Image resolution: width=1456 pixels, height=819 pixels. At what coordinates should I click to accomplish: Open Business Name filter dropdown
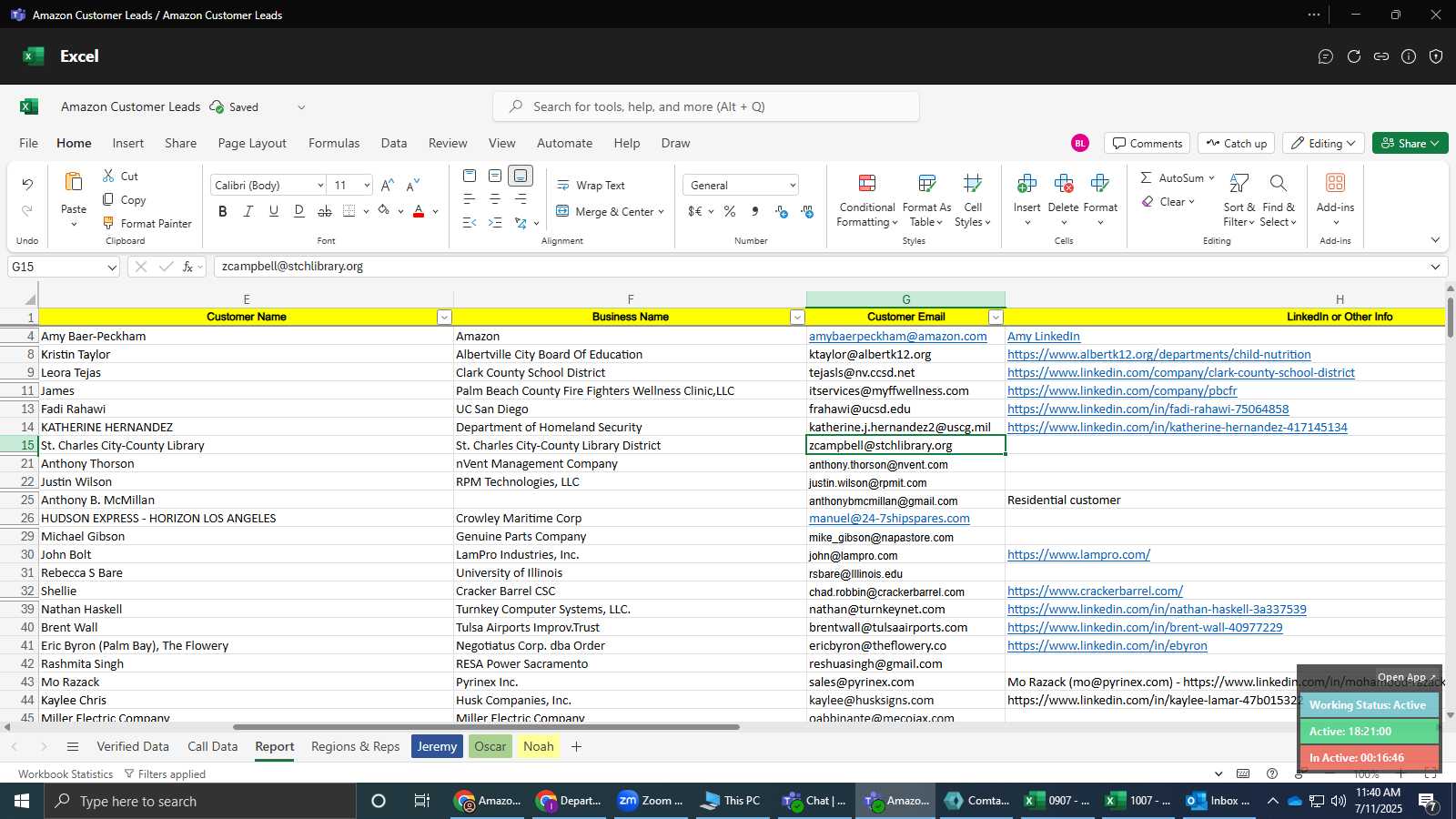tap(797, 317)
